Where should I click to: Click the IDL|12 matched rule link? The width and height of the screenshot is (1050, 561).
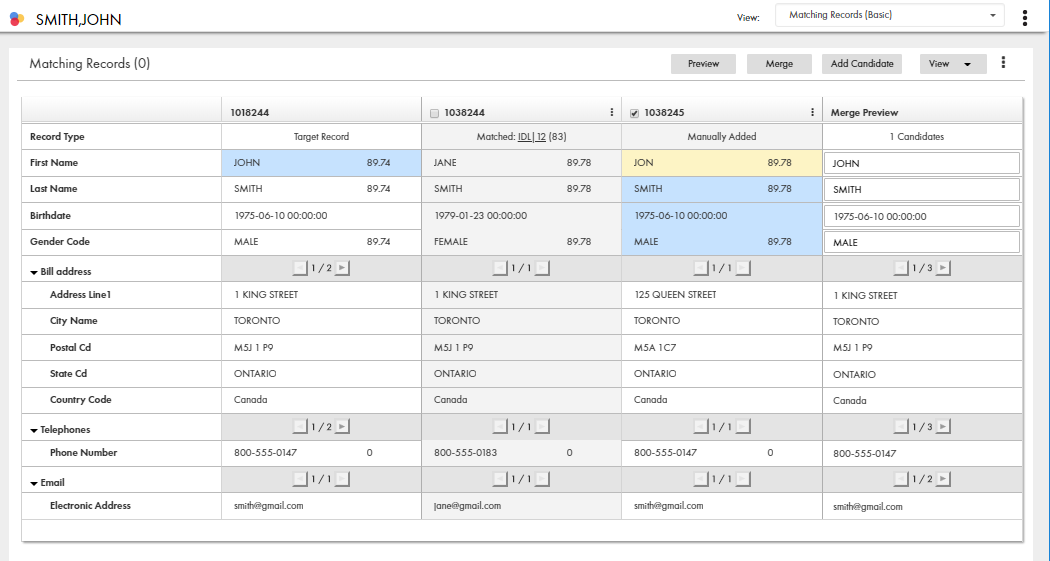(532, 136)
